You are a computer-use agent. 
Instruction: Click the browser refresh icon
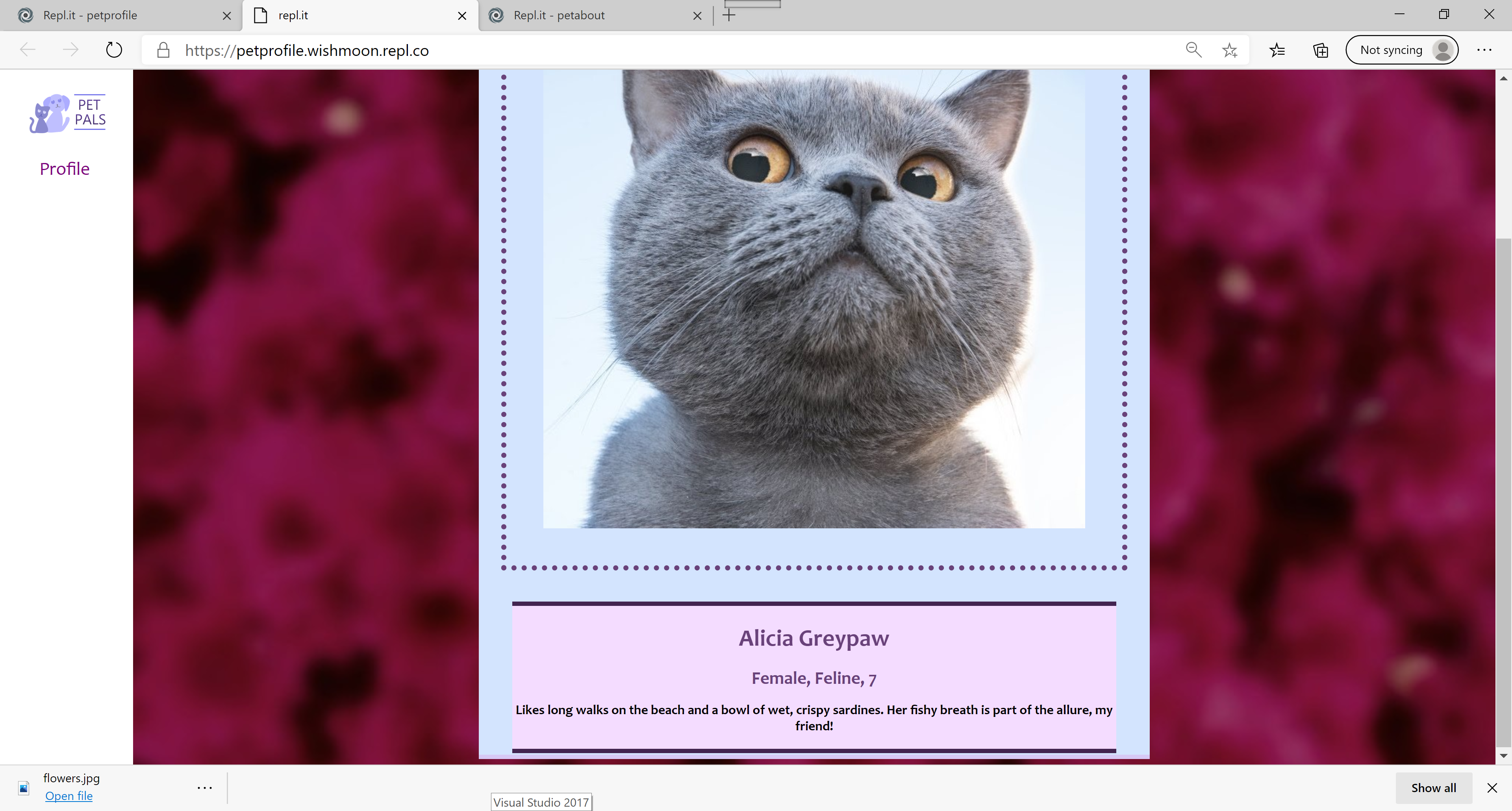[x=114, y=50]
